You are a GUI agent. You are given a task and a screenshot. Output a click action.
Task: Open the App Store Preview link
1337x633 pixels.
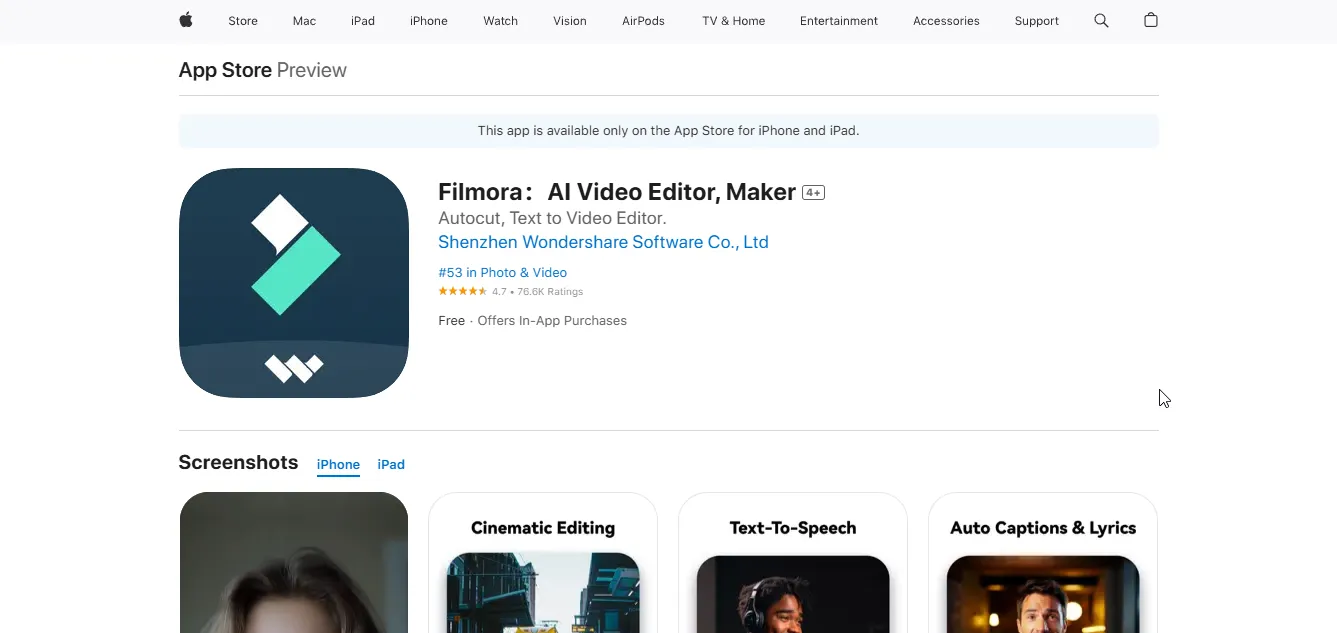(224, 70)
